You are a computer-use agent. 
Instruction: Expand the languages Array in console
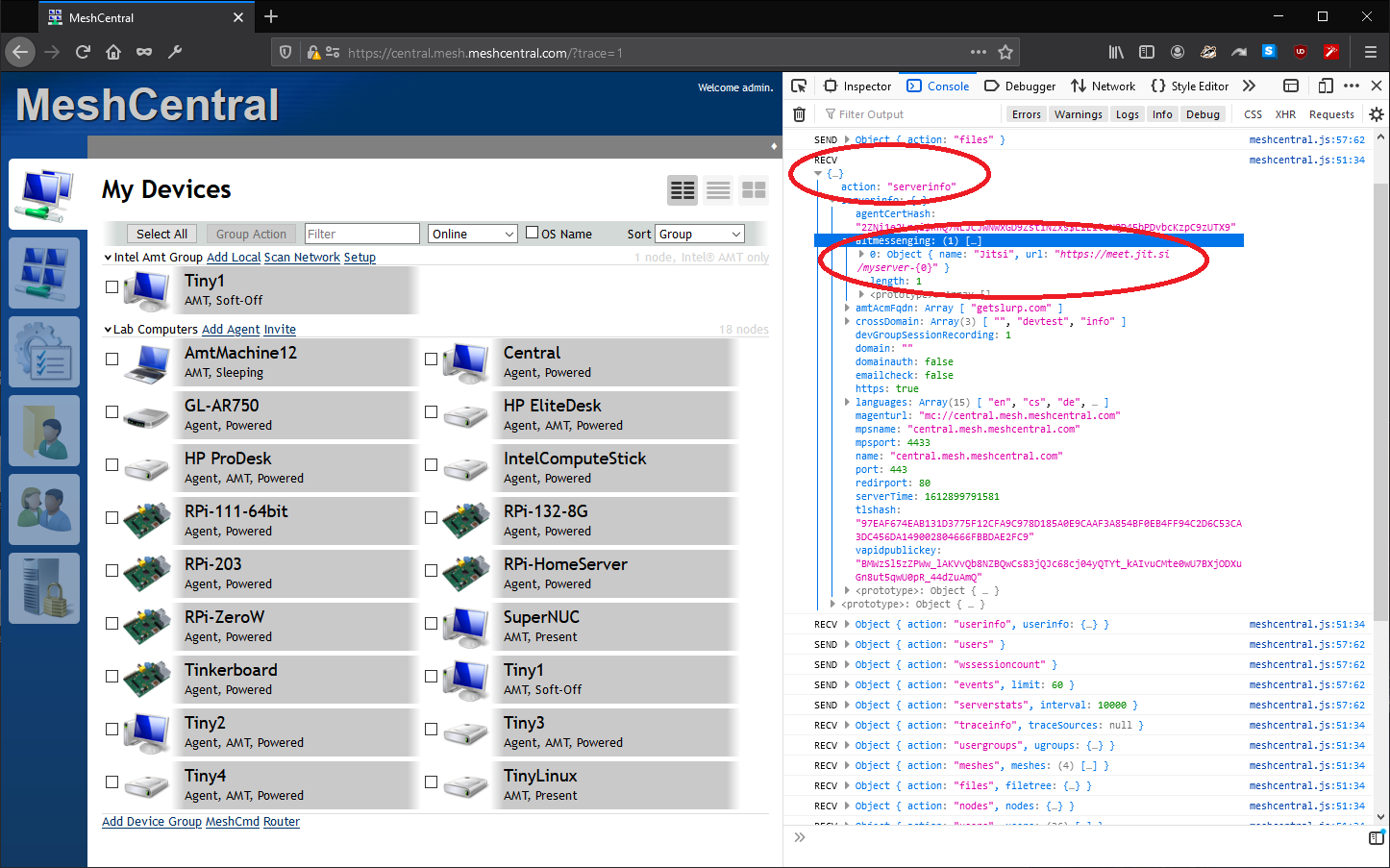pyautogui.click(x=847, y=402)
